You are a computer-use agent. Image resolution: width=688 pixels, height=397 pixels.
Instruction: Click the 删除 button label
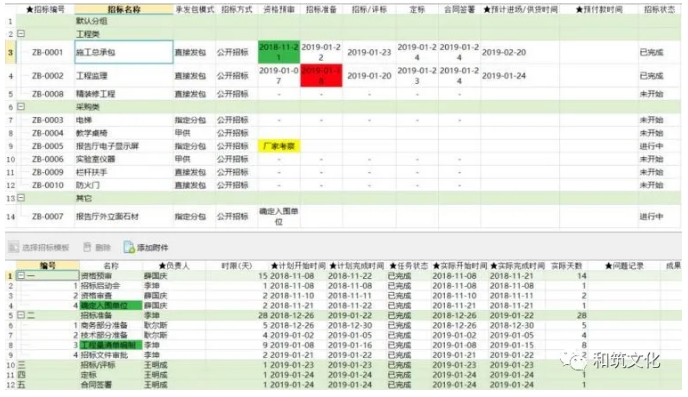[x=103, y=247]
